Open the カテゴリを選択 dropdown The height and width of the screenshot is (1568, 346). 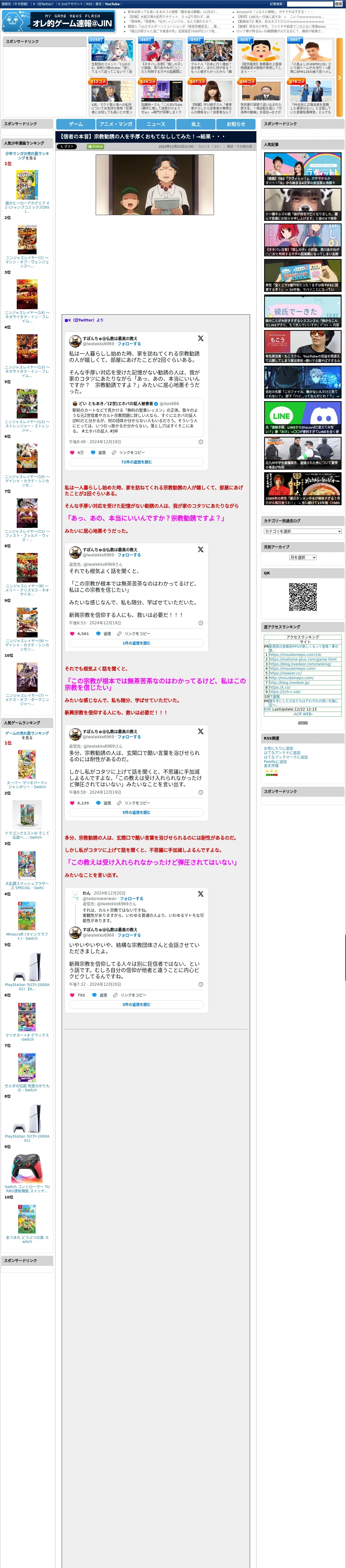tap(303, 531)
